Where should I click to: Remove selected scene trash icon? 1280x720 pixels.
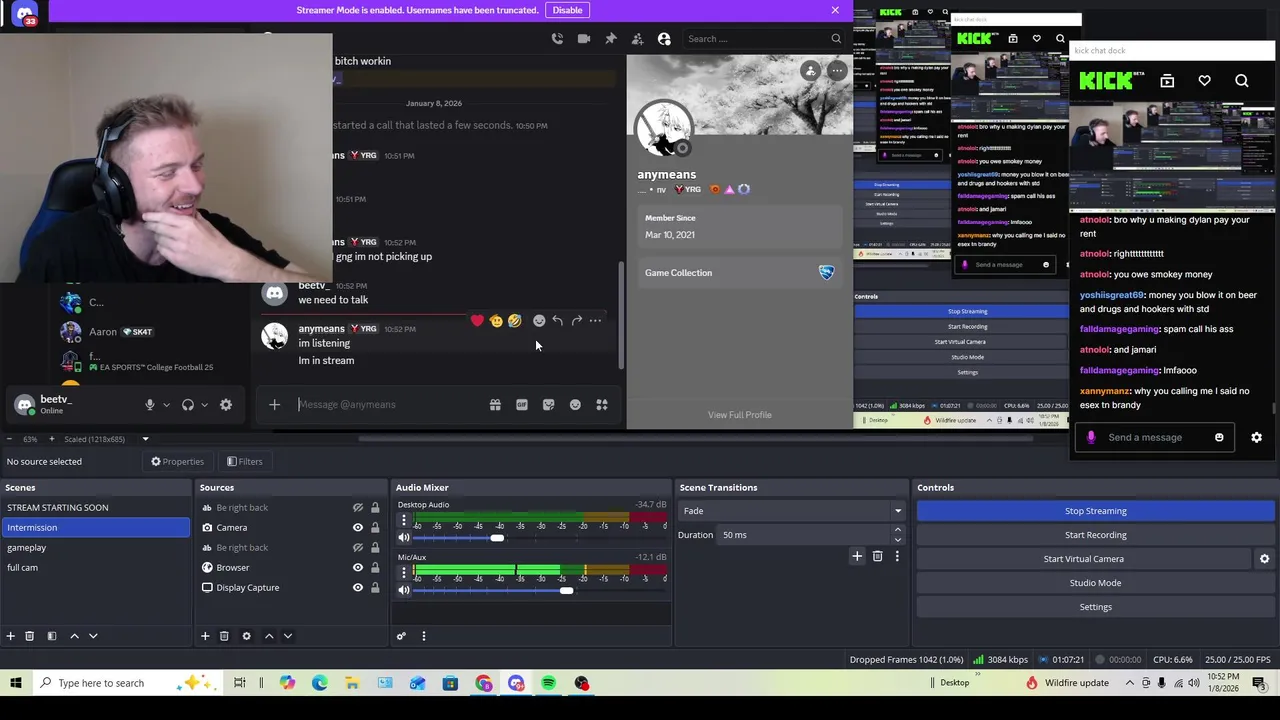tap(30, 636)
